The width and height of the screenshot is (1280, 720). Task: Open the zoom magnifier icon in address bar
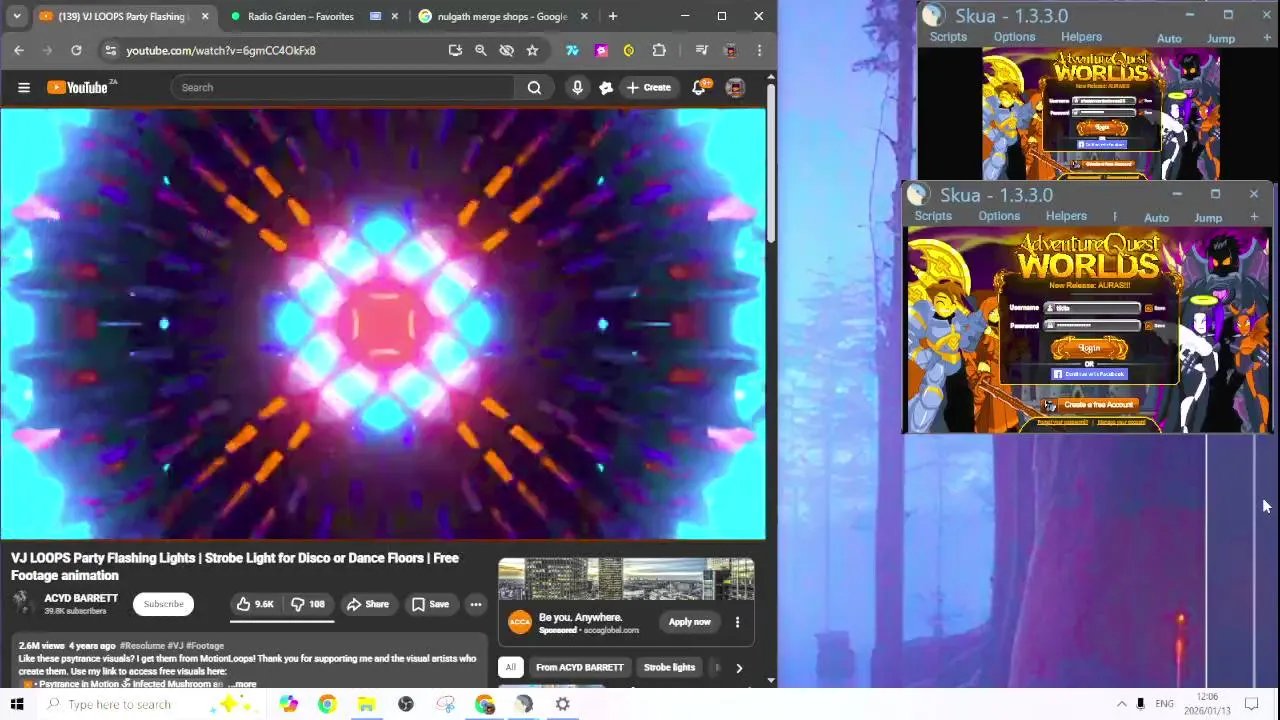point(480,50)
